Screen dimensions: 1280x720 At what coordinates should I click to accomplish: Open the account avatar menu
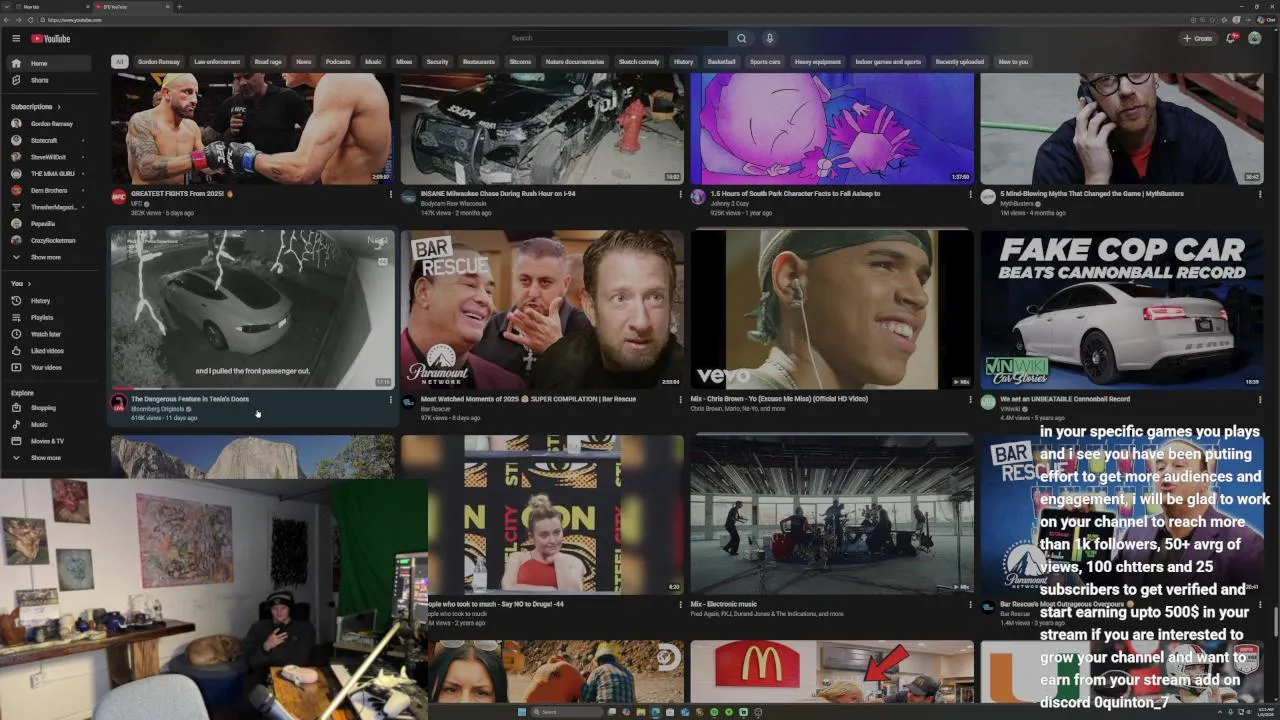1255,38
